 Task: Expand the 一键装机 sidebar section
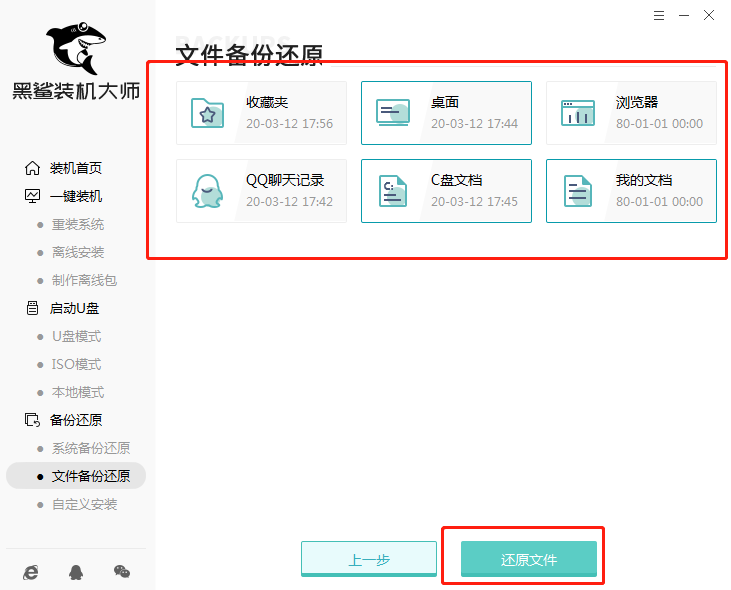click(75, 196)
